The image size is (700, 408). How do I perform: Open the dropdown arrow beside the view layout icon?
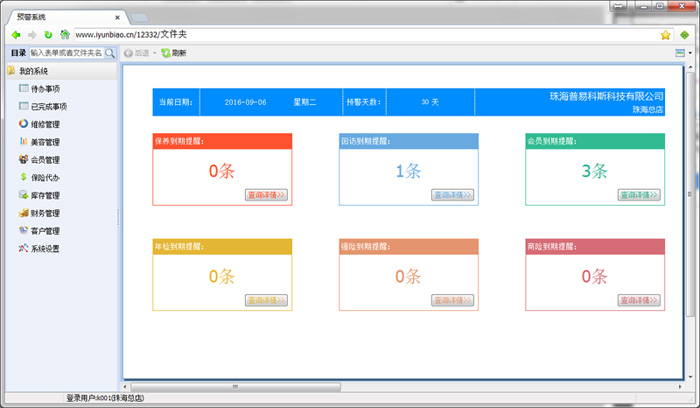pyautogui.click(x=690, y=53)
